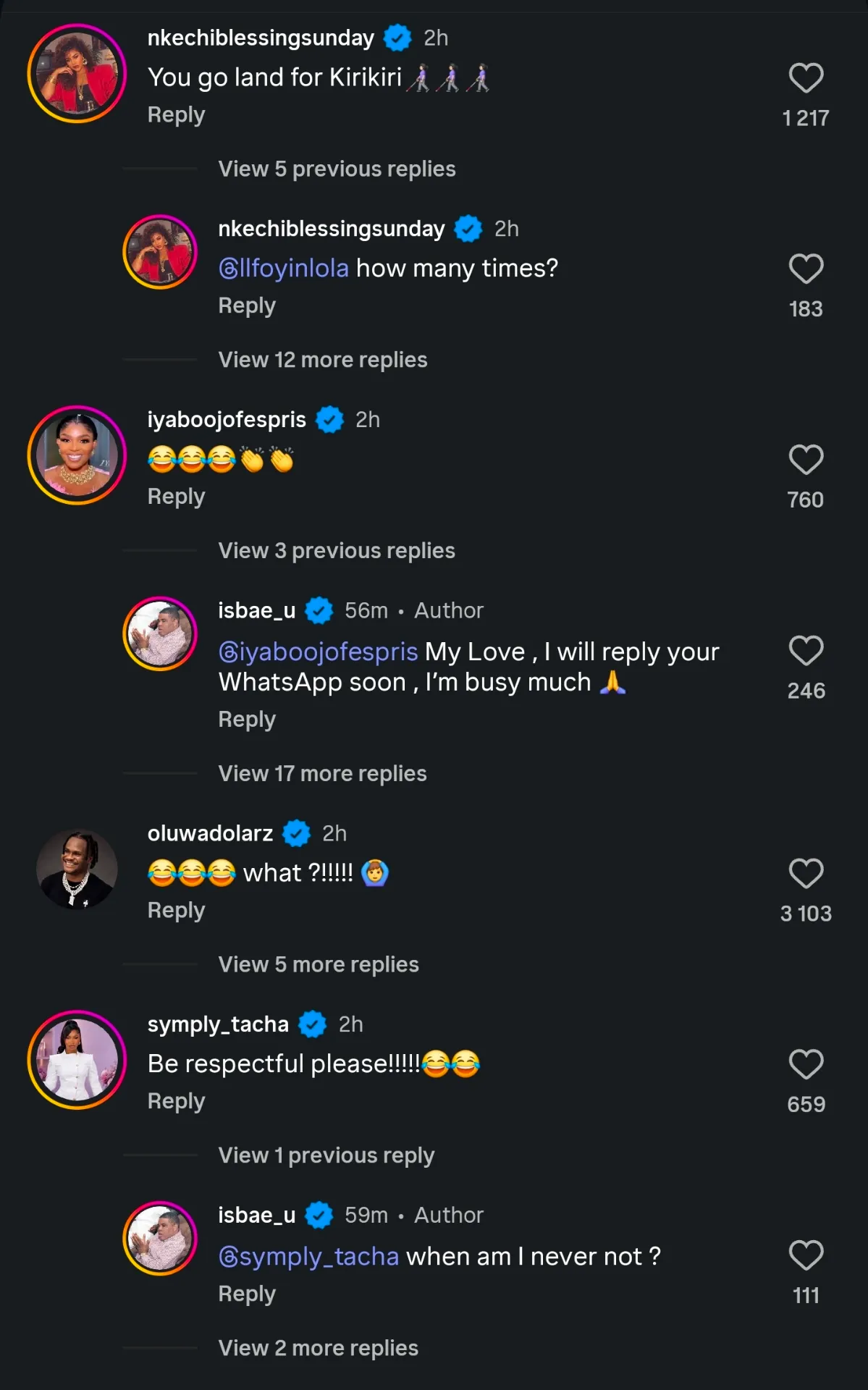This screenshot has width=868, height=1390.
Task: Like 'when am I never not ?' reply
Action: [x=806, y=1255]
